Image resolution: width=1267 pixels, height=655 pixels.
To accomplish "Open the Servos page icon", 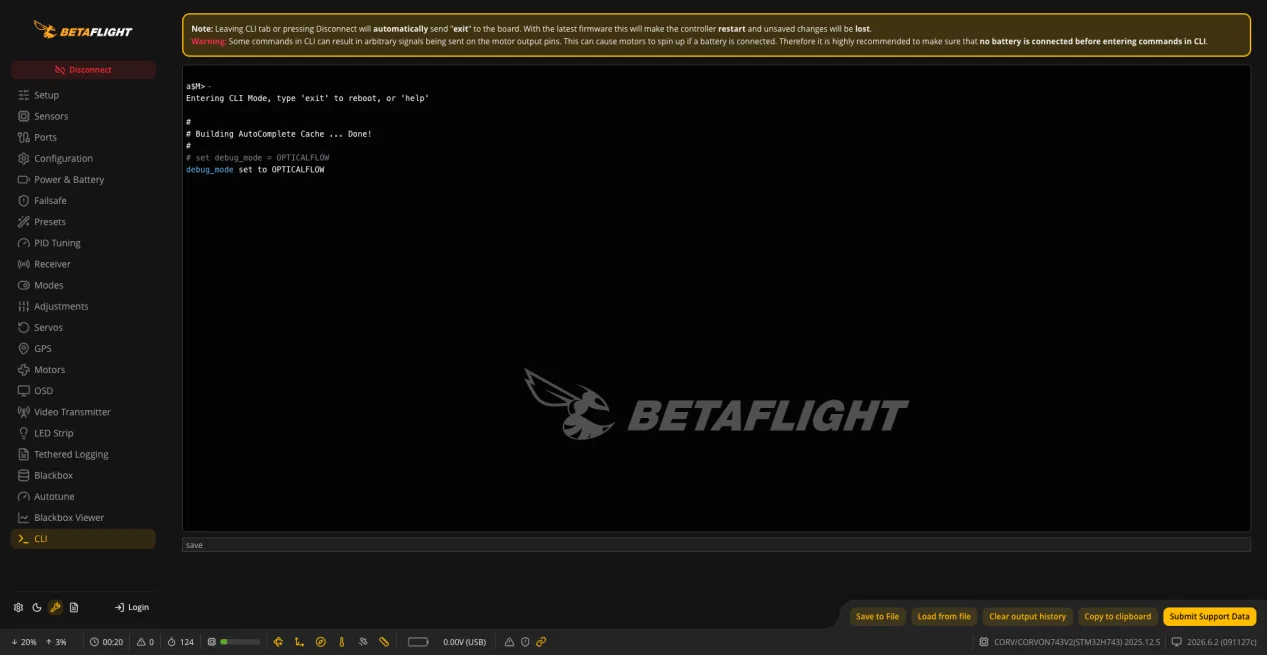I will [x=24, y=327].
